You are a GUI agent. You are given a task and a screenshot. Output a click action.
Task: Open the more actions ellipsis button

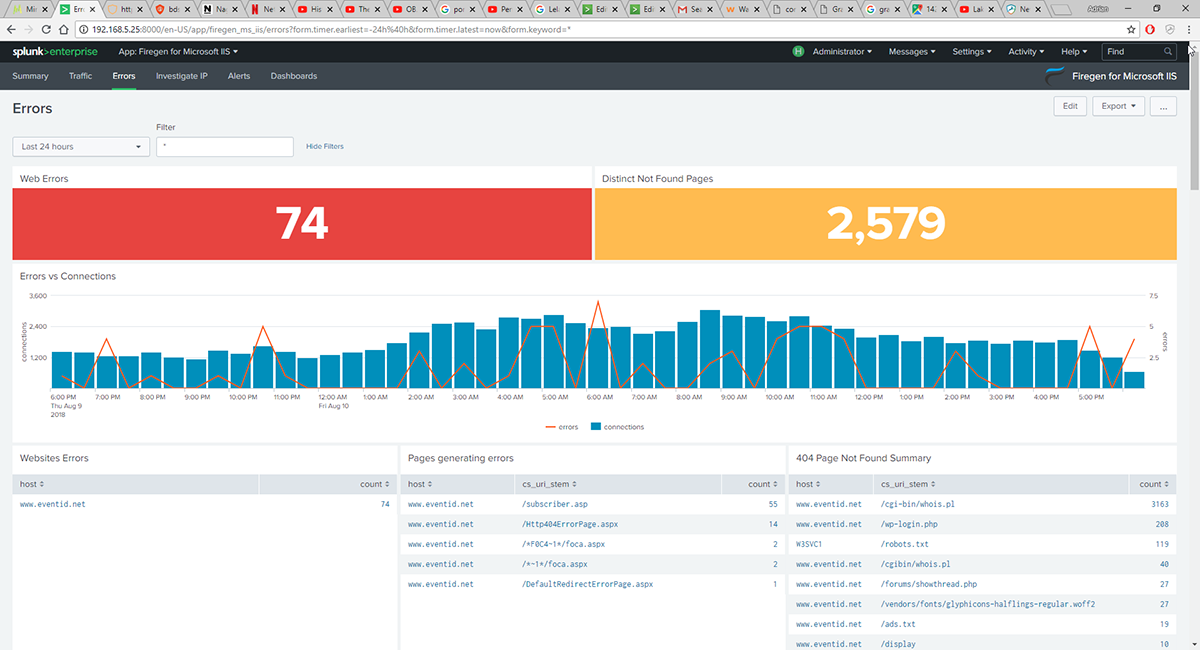pyautogui.click(x=1162, y=106)
